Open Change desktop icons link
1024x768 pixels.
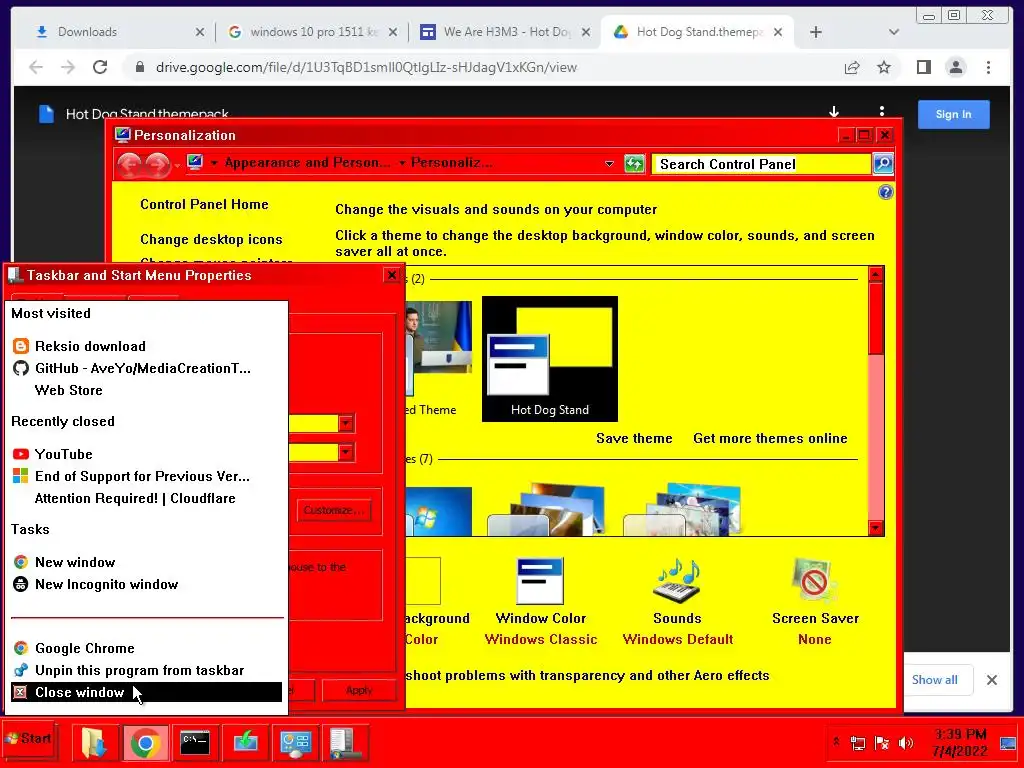click(x=211, y=239)
